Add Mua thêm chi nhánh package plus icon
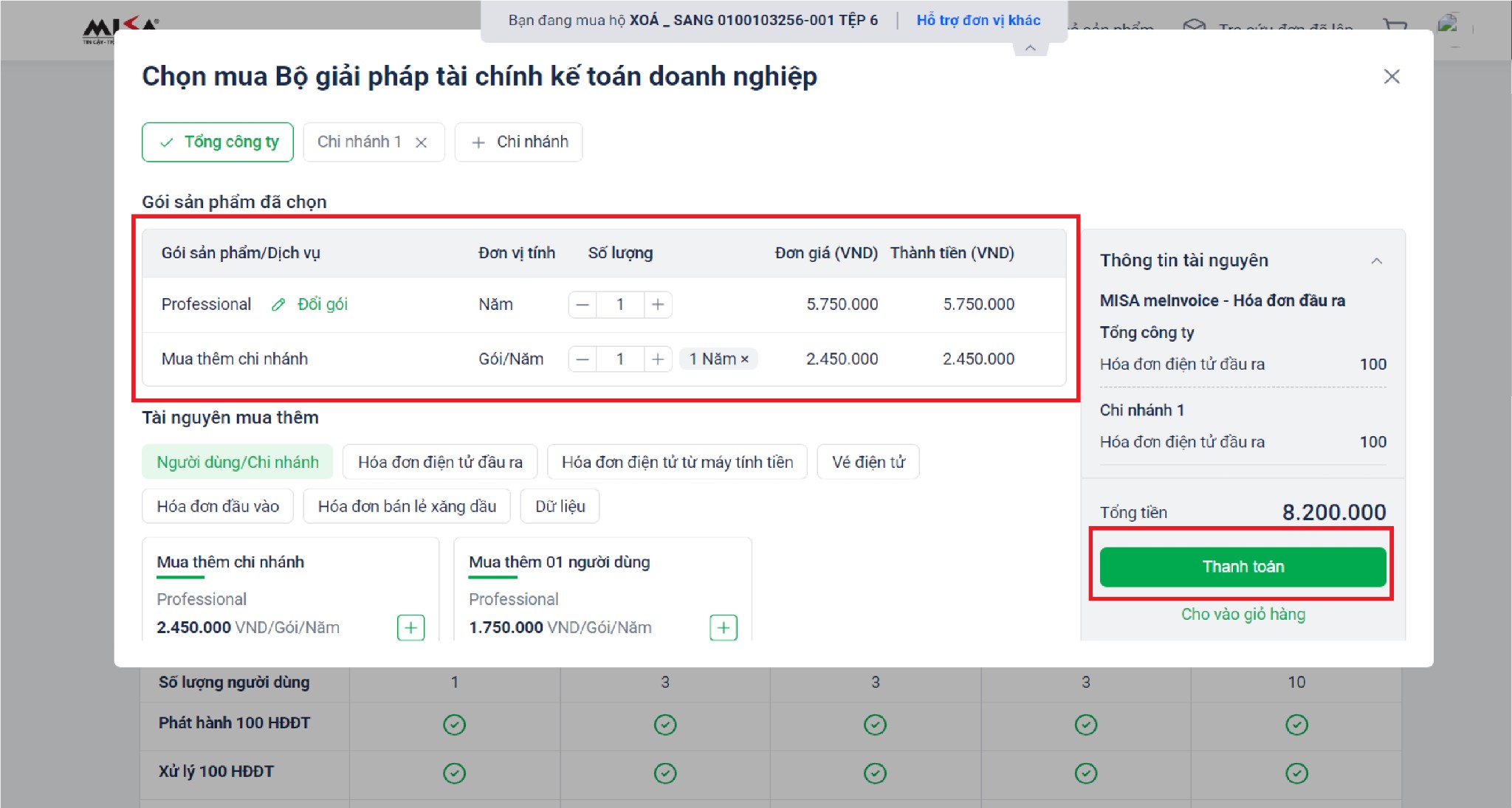The image size is (1512, 808). (x=411, y=628)
